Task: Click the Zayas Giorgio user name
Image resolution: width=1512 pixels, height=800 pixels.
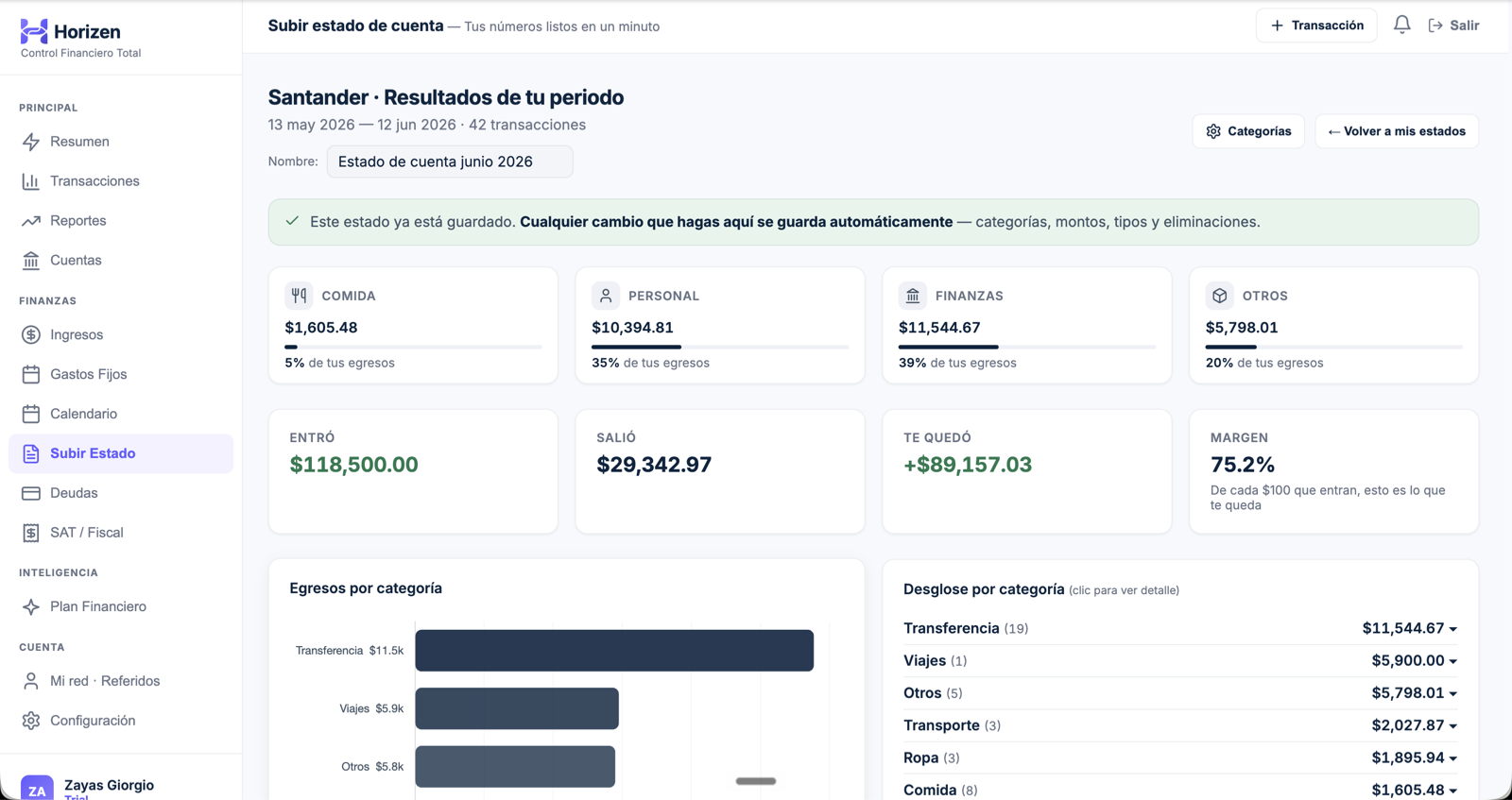Action: coord(109,785)
